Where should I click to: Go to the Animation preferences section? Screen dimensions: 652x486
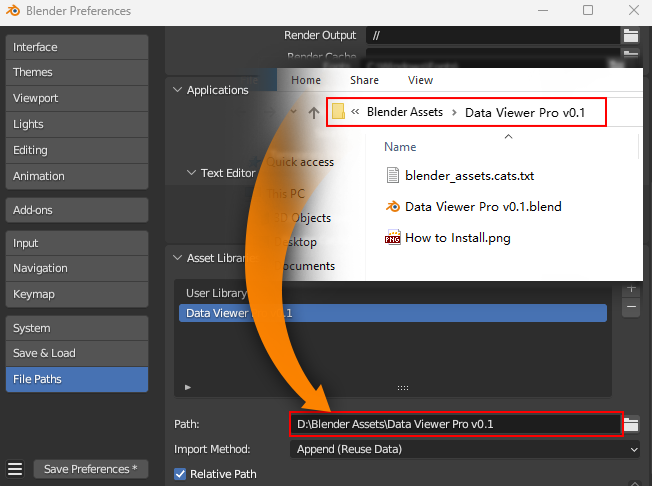pos(77,176)
